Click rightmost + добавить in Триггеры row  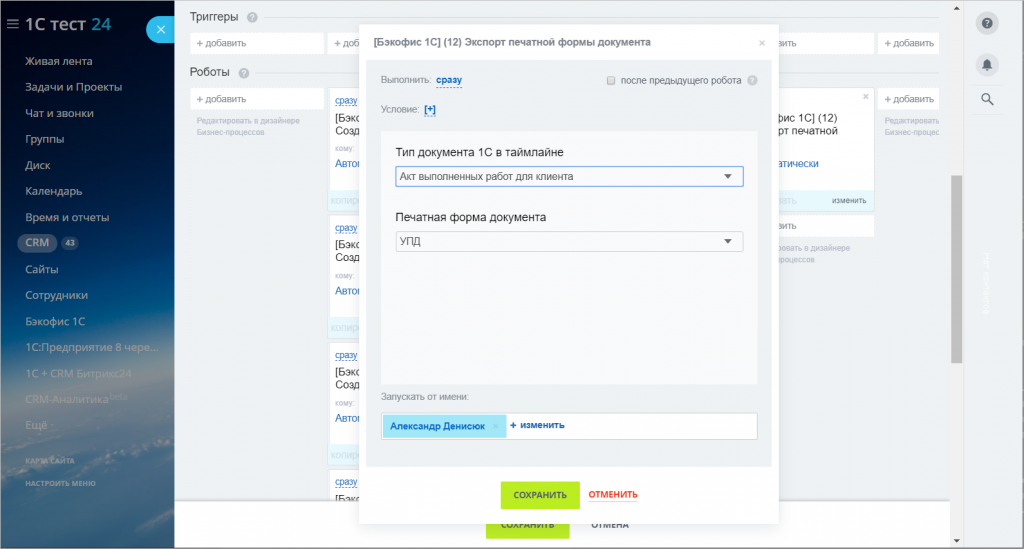coord(908,43)
